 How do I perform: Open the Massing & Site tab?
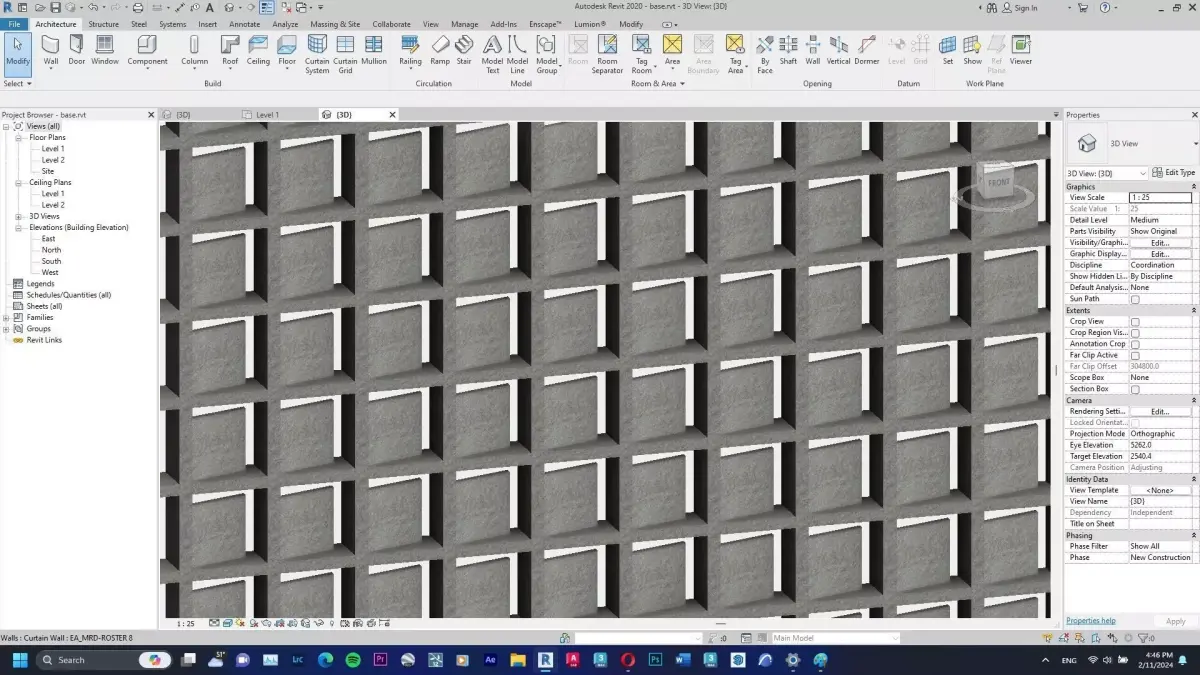pyautogui.click(x=335, y=24)
